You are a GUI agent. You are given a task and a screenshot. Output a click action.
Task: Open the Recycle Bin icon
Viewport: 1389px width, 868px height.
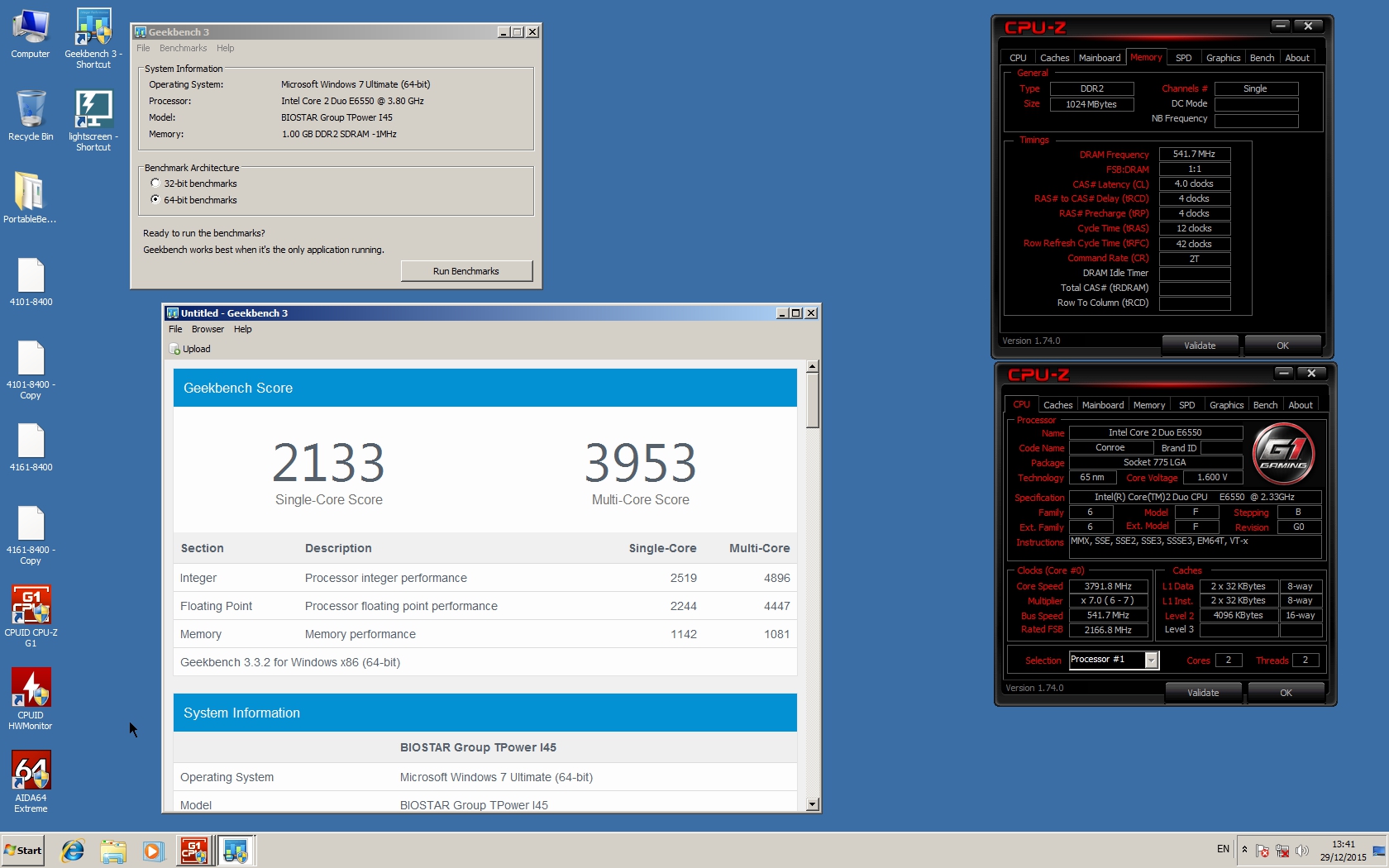[31, 116]
